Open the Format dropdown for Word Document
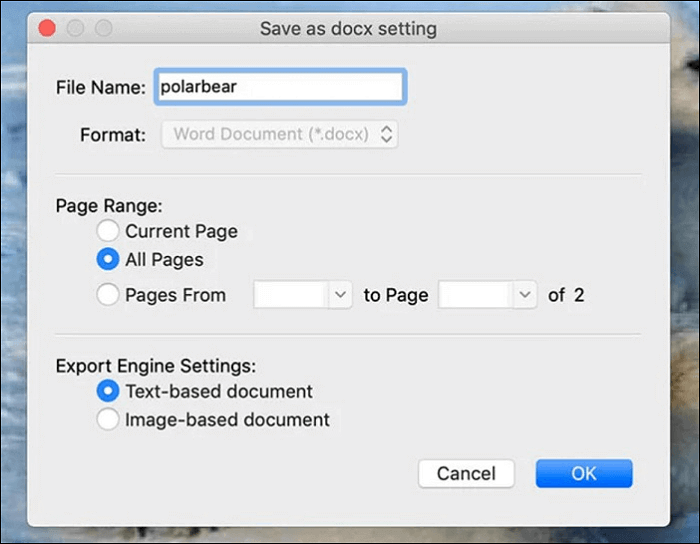The image size is (700, 544). tap(280, 133)
